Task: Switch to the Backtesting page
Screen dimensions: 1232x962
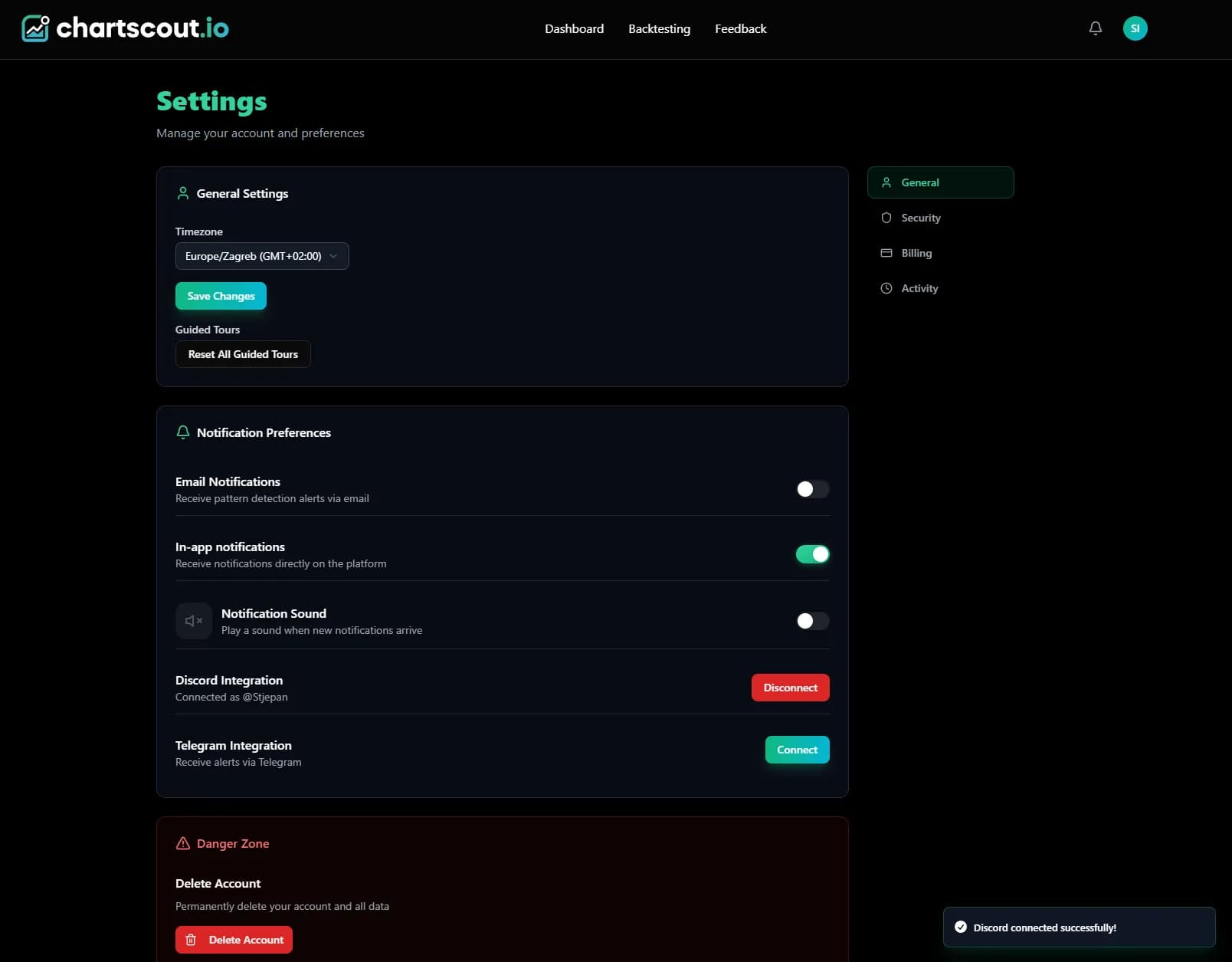Action: click(659, 28)
